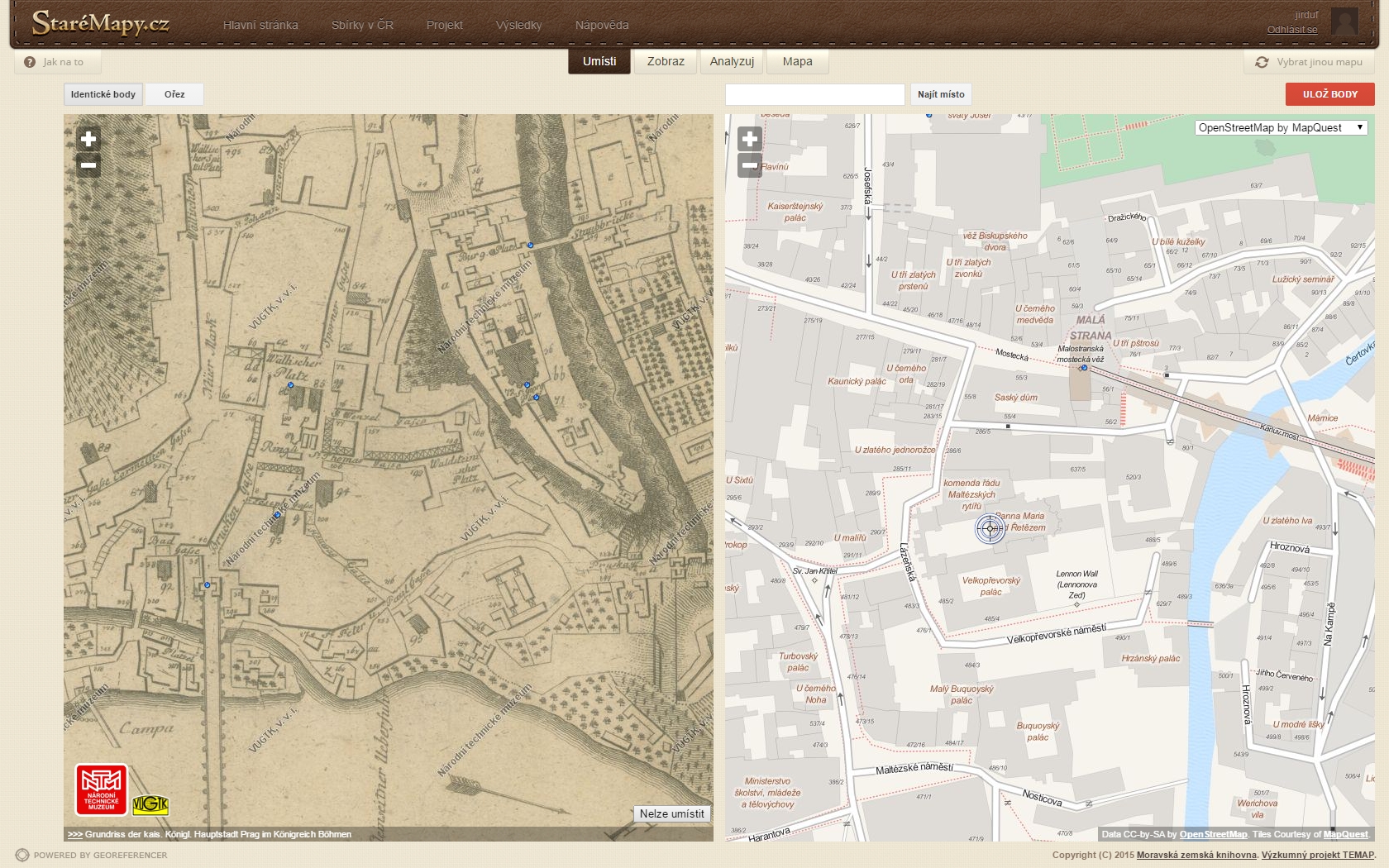Click the Jak na to button

pyautogui.click(x=58, y=62)
